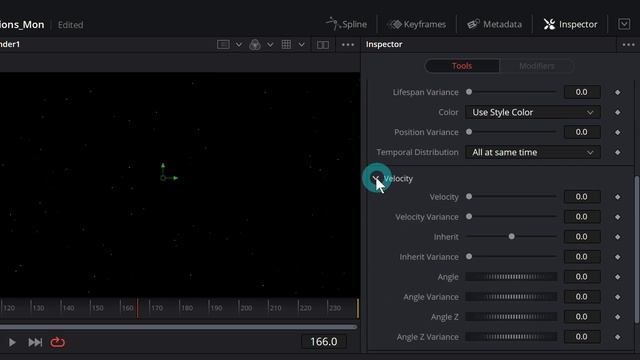This screenshot has height=360, width=640.
Task: Click the green transform axis widget in viewer
Action: click(169, 172)
